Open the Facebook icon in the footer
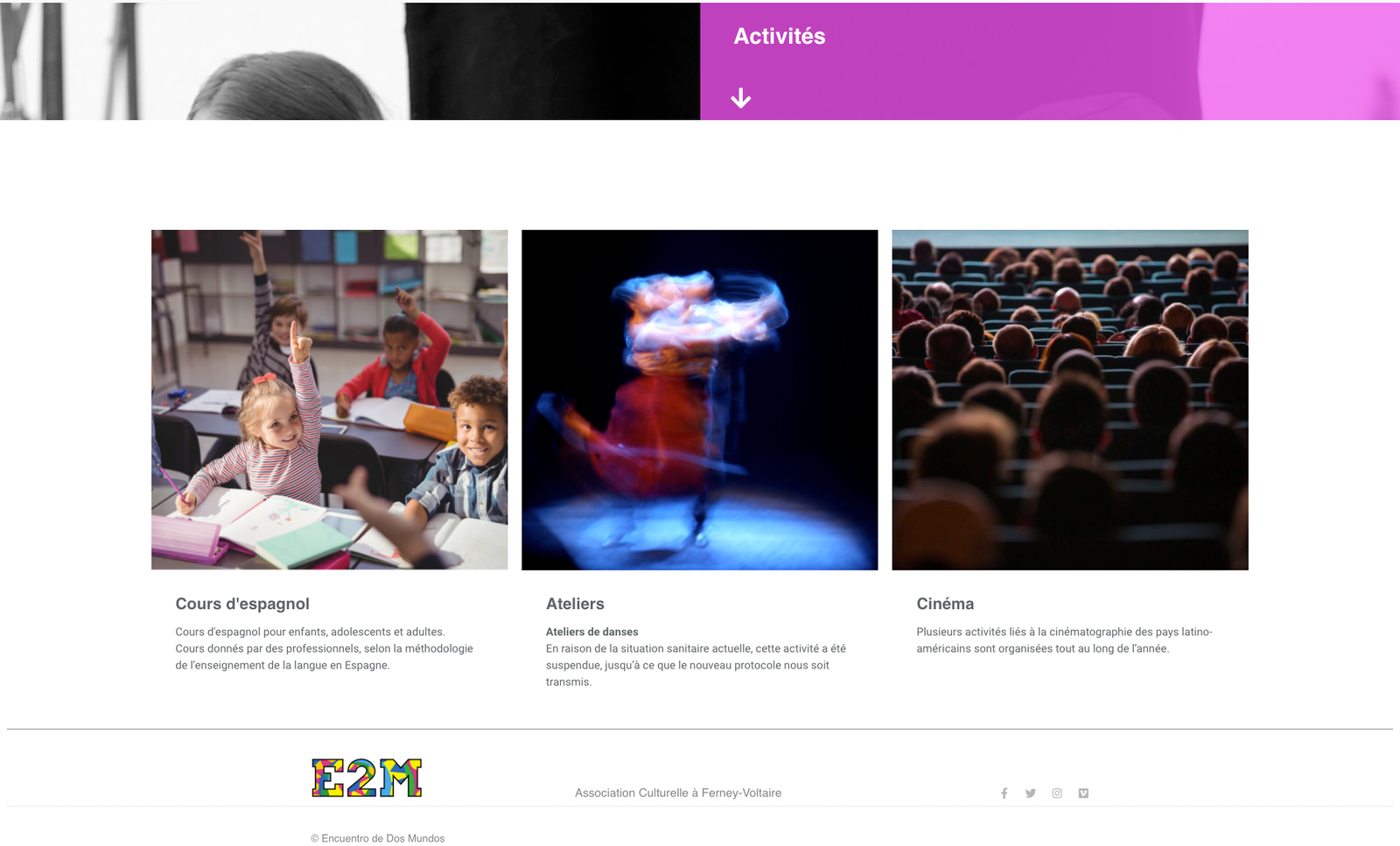This screenshot has width=1400, height=846. coord(1004,794)
